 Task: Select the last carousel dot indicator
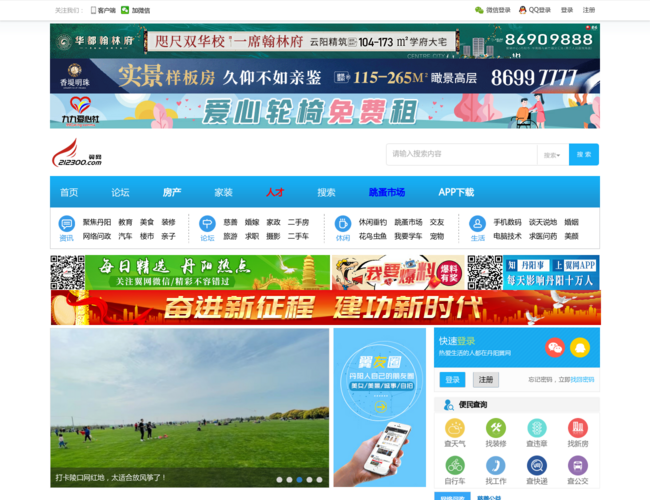pos(319,480)
